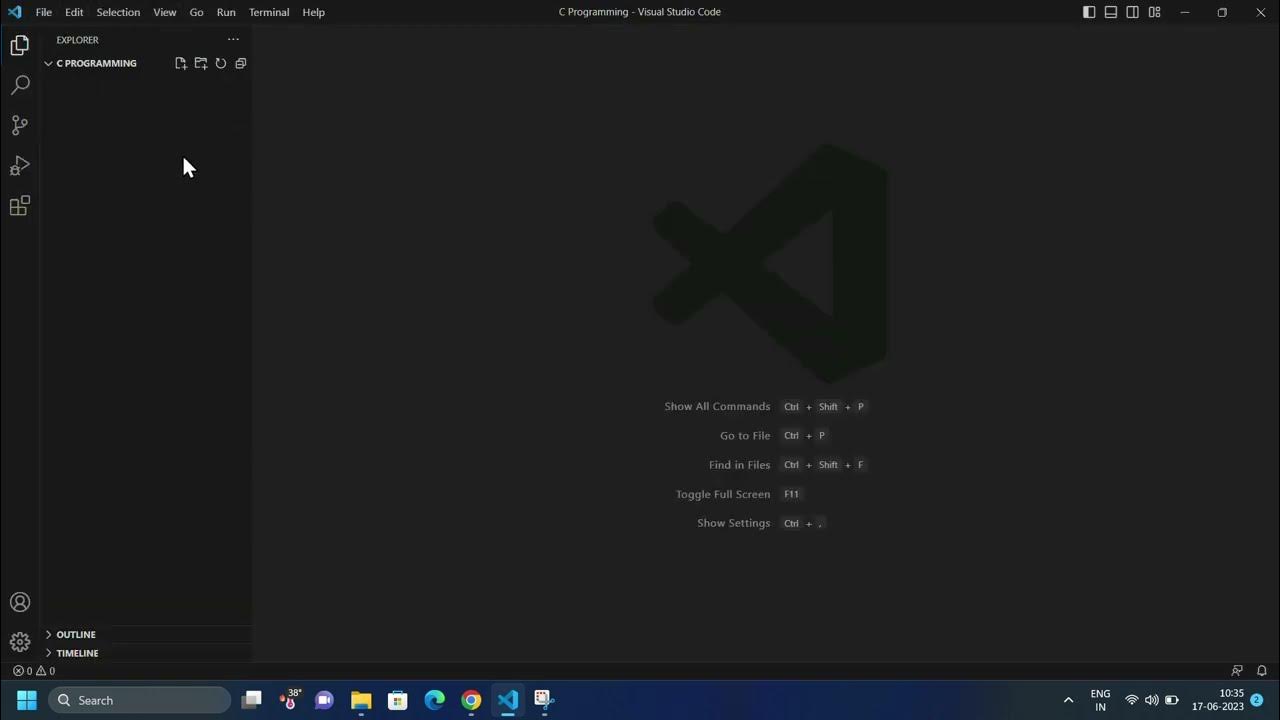Image resolution: width=1280 pixels, height=720 pixels.
Task: Open the Edit menu
Action: coord(74,12)
